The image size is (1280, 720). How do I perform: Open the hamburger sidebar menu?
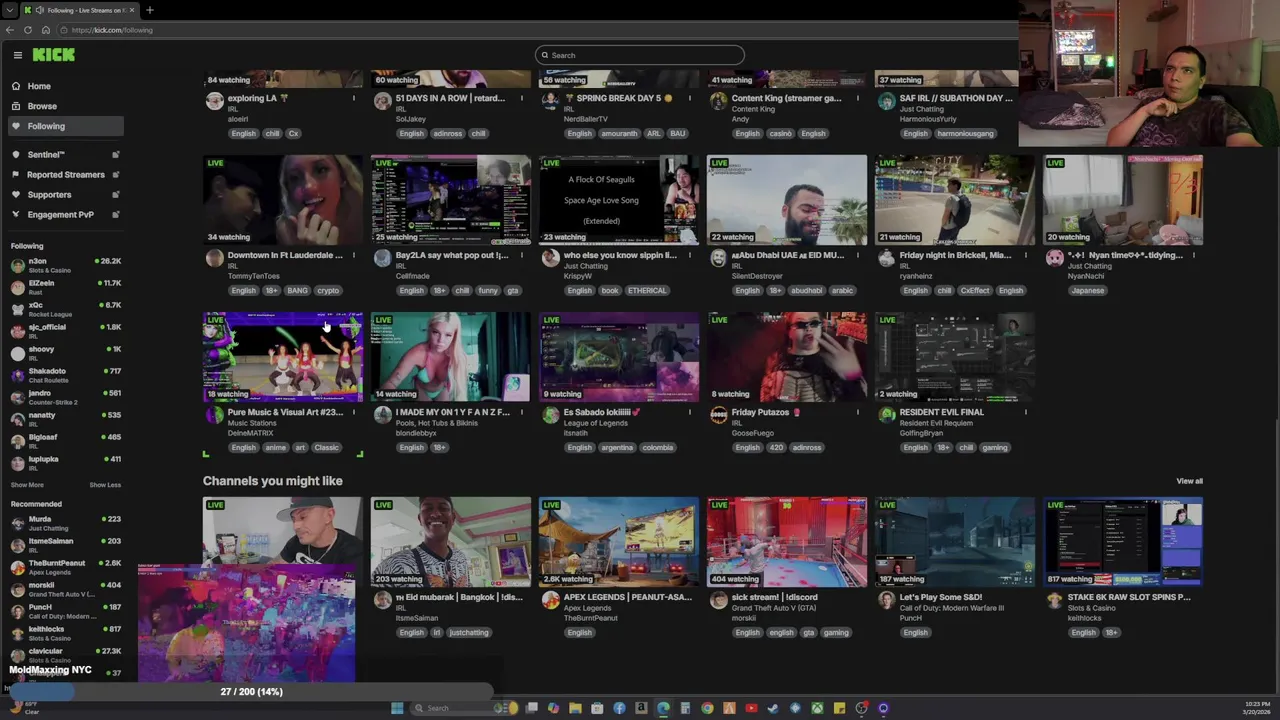pyautogui.click(x=17, y=55)
